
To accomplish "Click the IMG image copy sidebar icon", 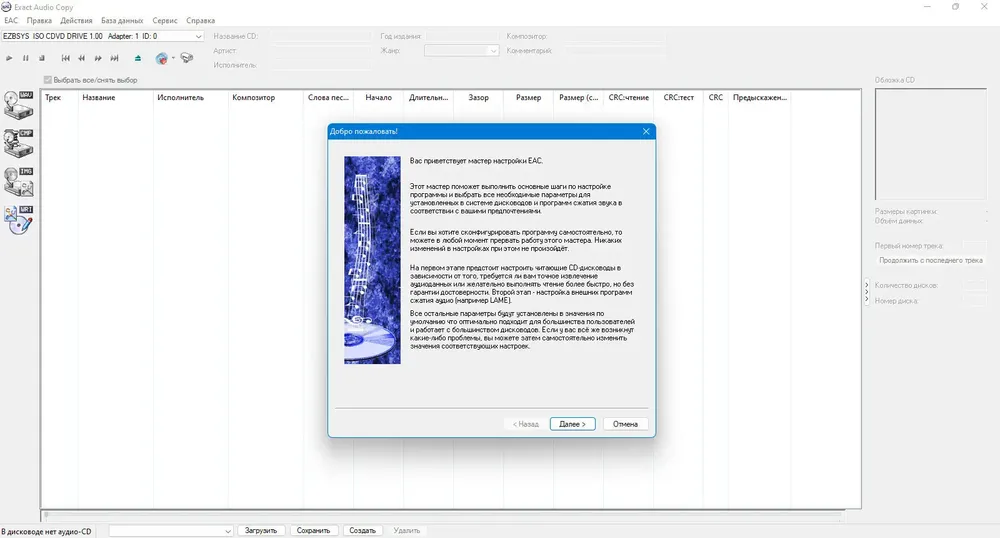I will (18, 182).
